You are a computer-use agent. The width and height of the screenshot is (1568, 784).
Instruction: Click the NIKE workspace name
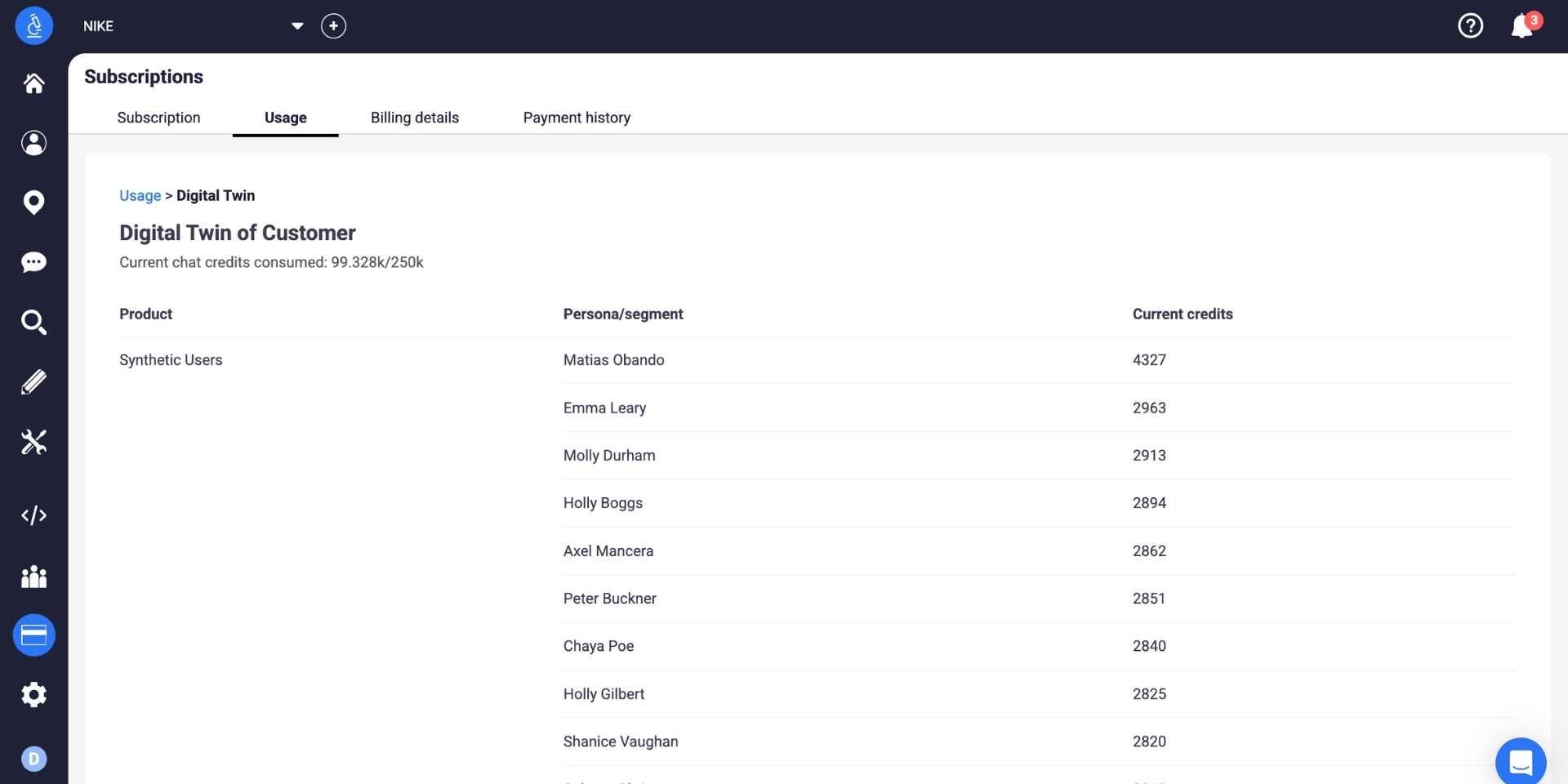(98, 26)
